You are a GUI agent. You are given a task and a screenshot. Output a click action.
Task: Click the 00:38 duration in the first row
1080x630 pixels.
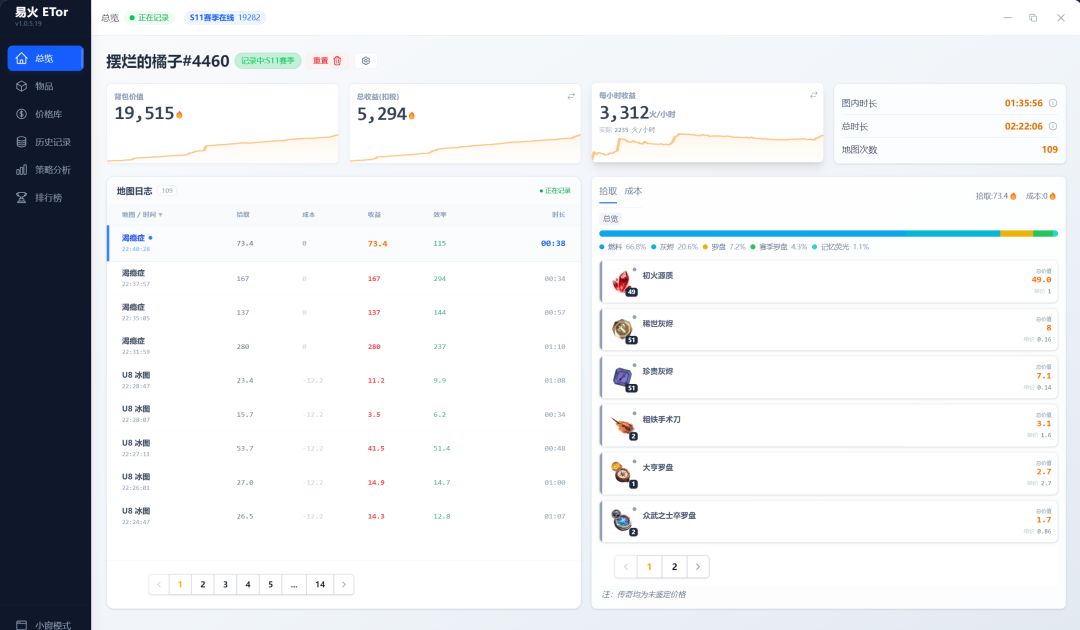pyautogui.click(x=553, y=243)
